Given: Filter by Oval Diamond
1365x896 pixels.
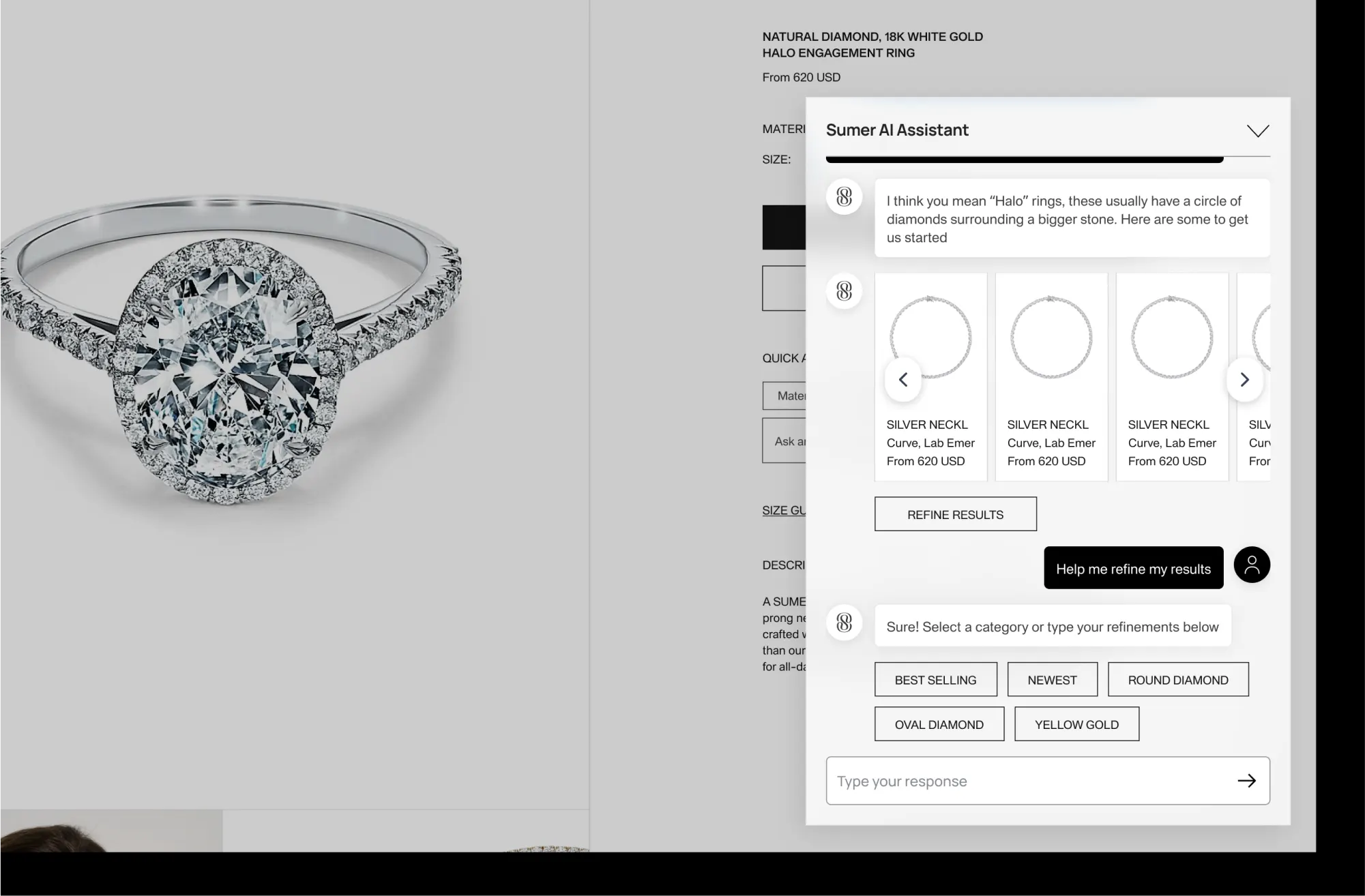Looking at the screenshot, I should (939, 724).
